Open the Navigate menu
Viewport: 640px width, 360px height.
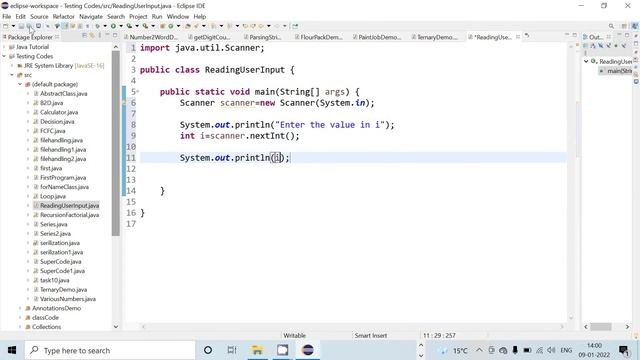point(91,16)
